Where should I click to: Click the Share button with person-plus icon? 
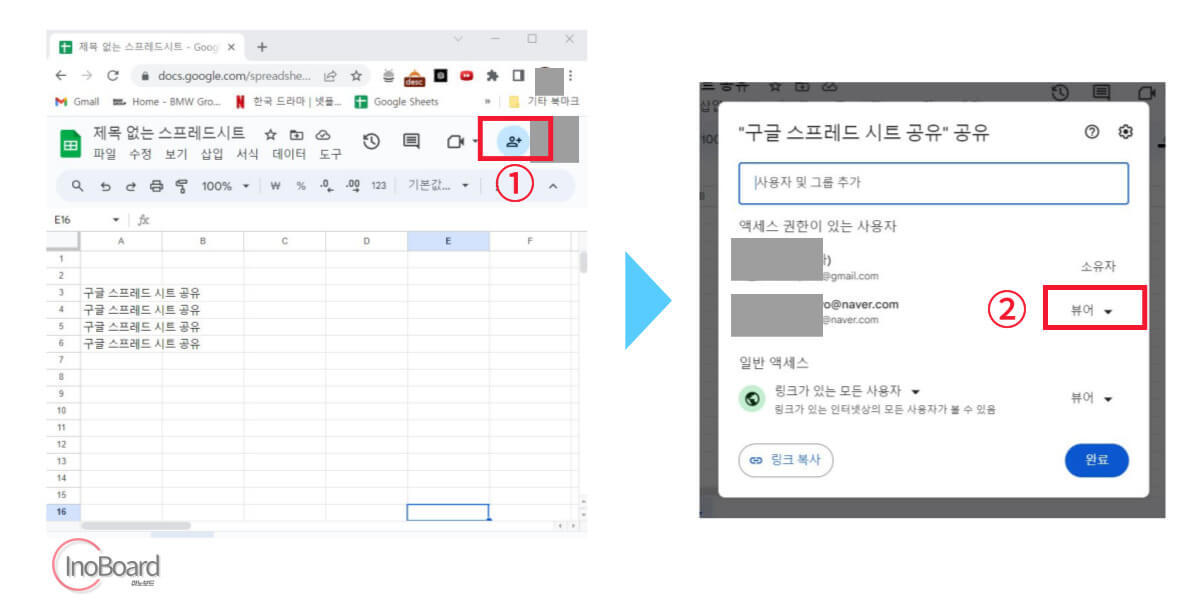tap(514, 142)
